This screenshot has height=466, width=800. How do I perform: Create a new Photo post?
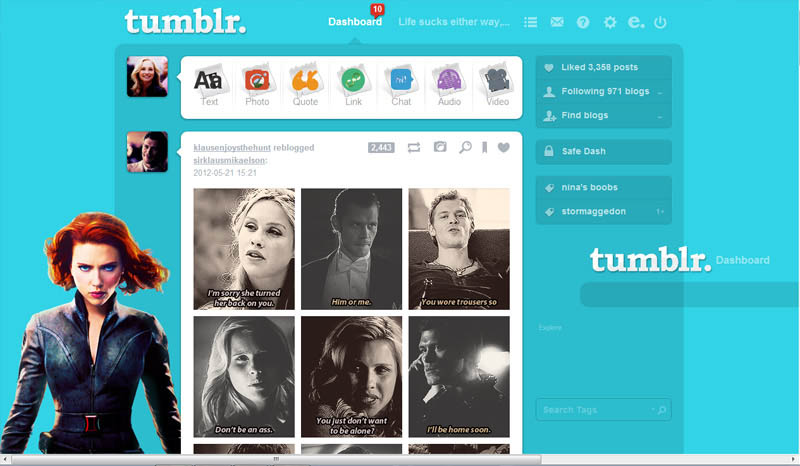tap(257, 85)
